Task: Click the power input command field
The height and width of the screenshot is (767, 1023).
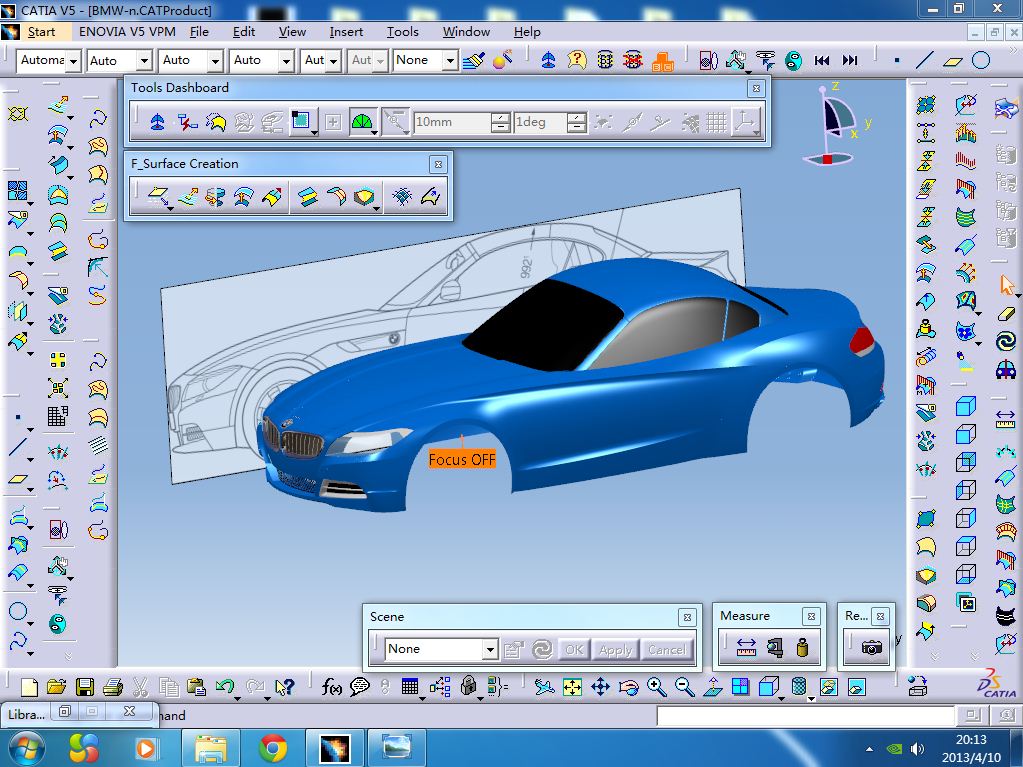Action: coord(805,715)
